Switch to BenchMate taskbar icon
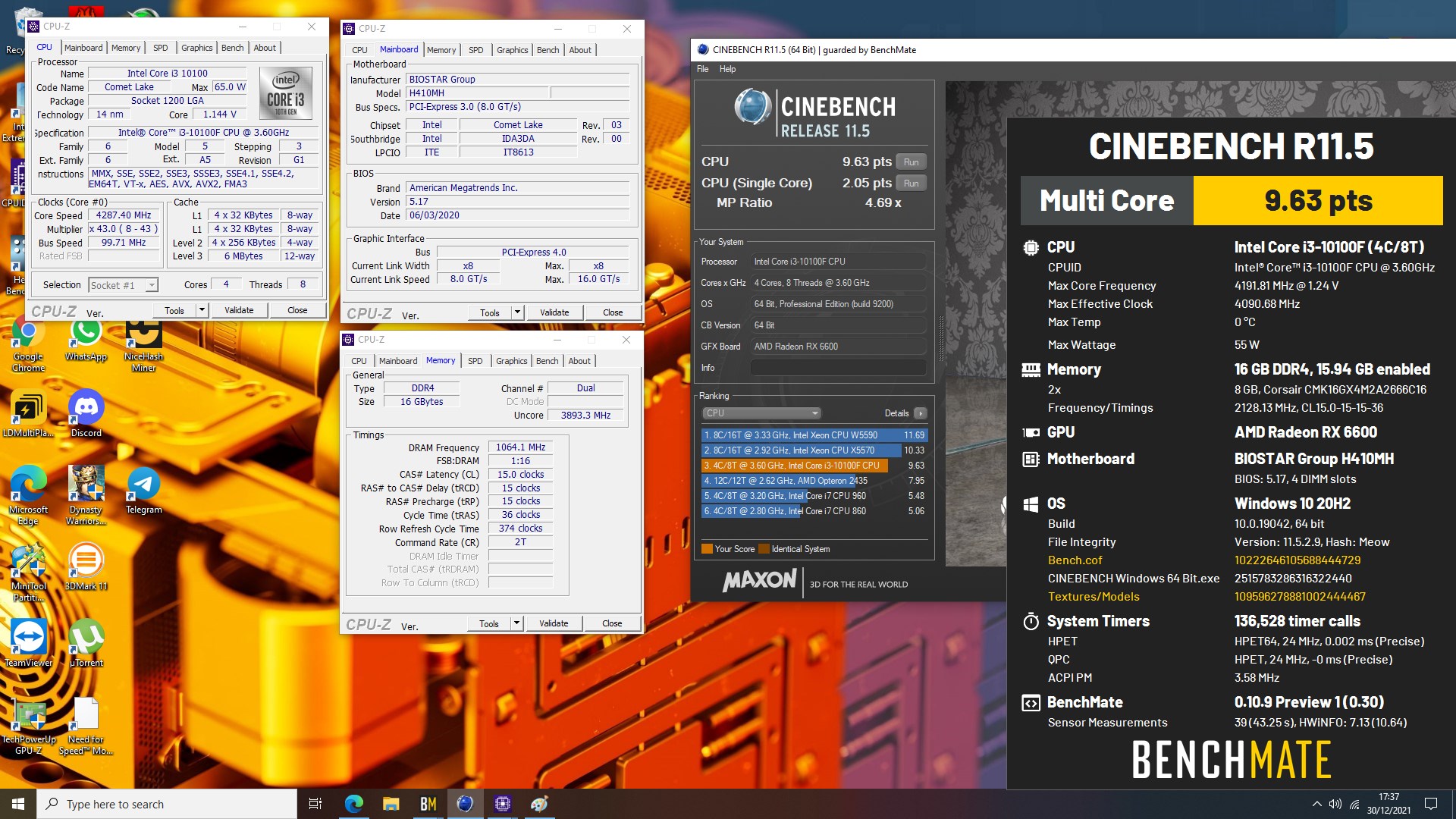 coord(428,804)
